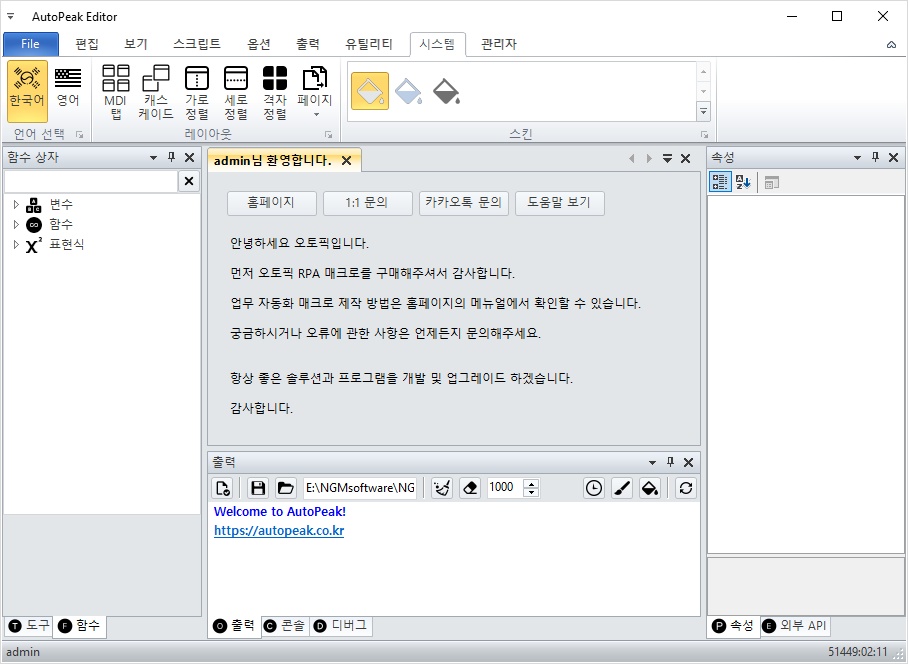
Task: Close the admin님 환영합니다 tab
Action: [x=346, y=160]
